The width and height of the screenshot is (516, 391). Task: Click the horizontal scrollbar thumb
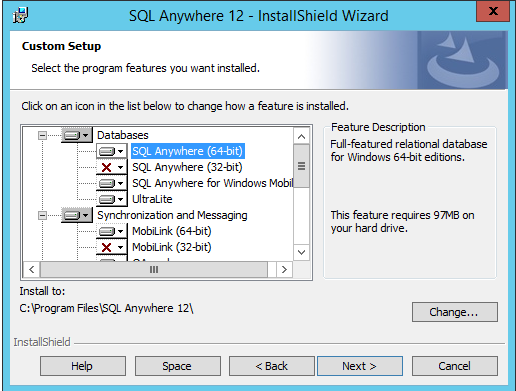point(154,269)
